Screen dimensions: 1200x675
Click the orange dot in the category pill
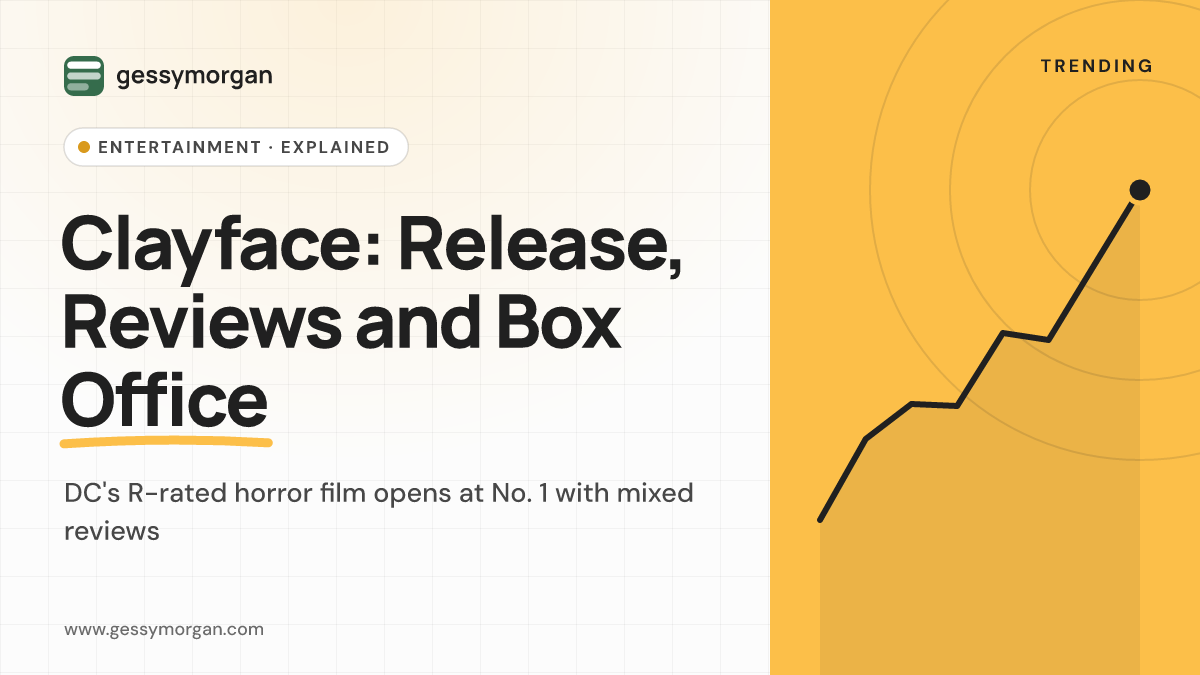coord(84,147)
